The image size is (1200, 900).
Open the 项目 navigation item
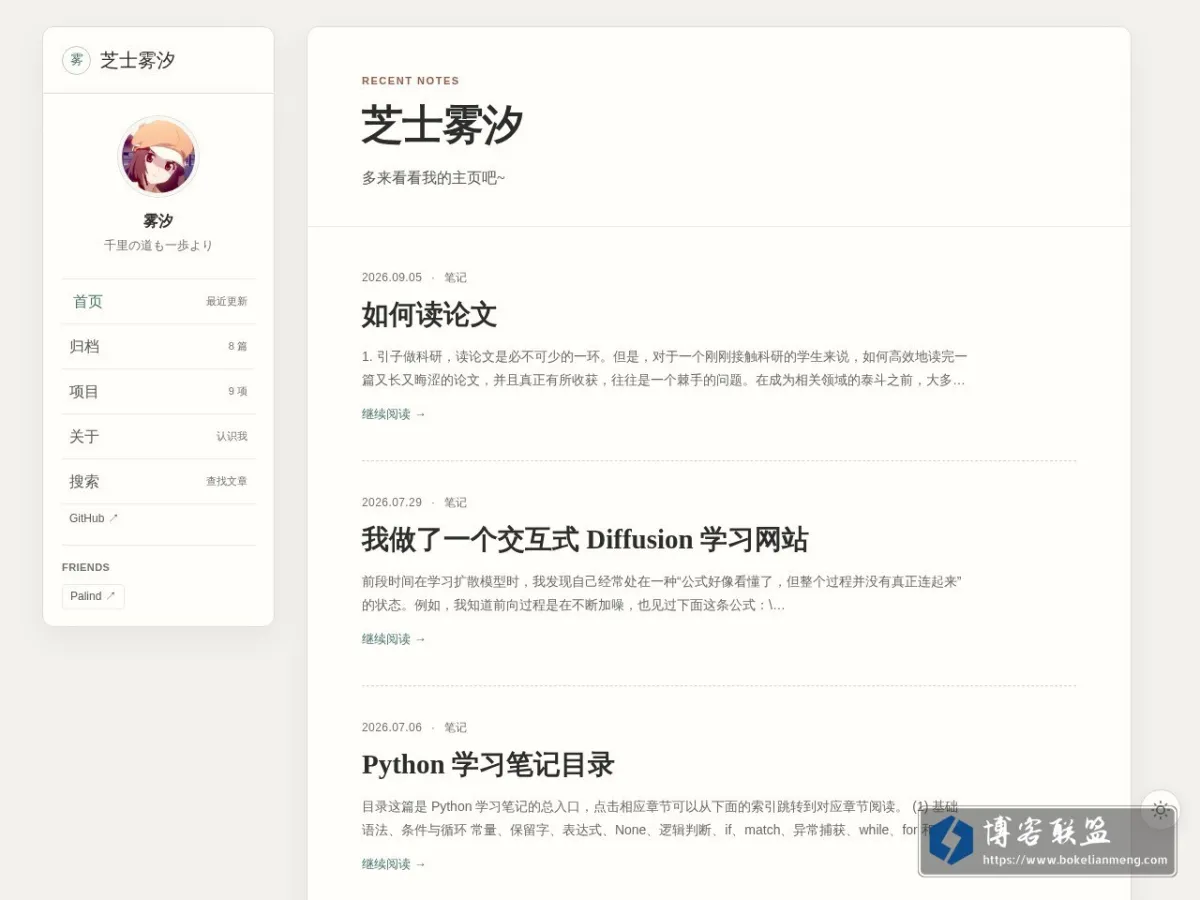pos(158,391)
